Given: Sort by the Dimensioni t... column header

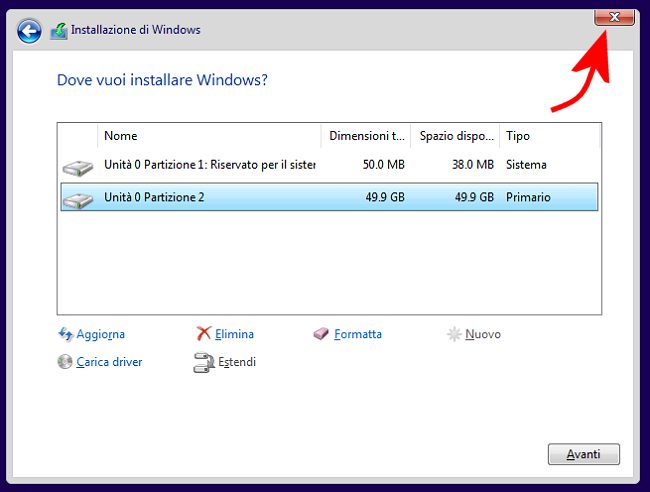Looking at the screenshot, I should click(x=366, y=136).
